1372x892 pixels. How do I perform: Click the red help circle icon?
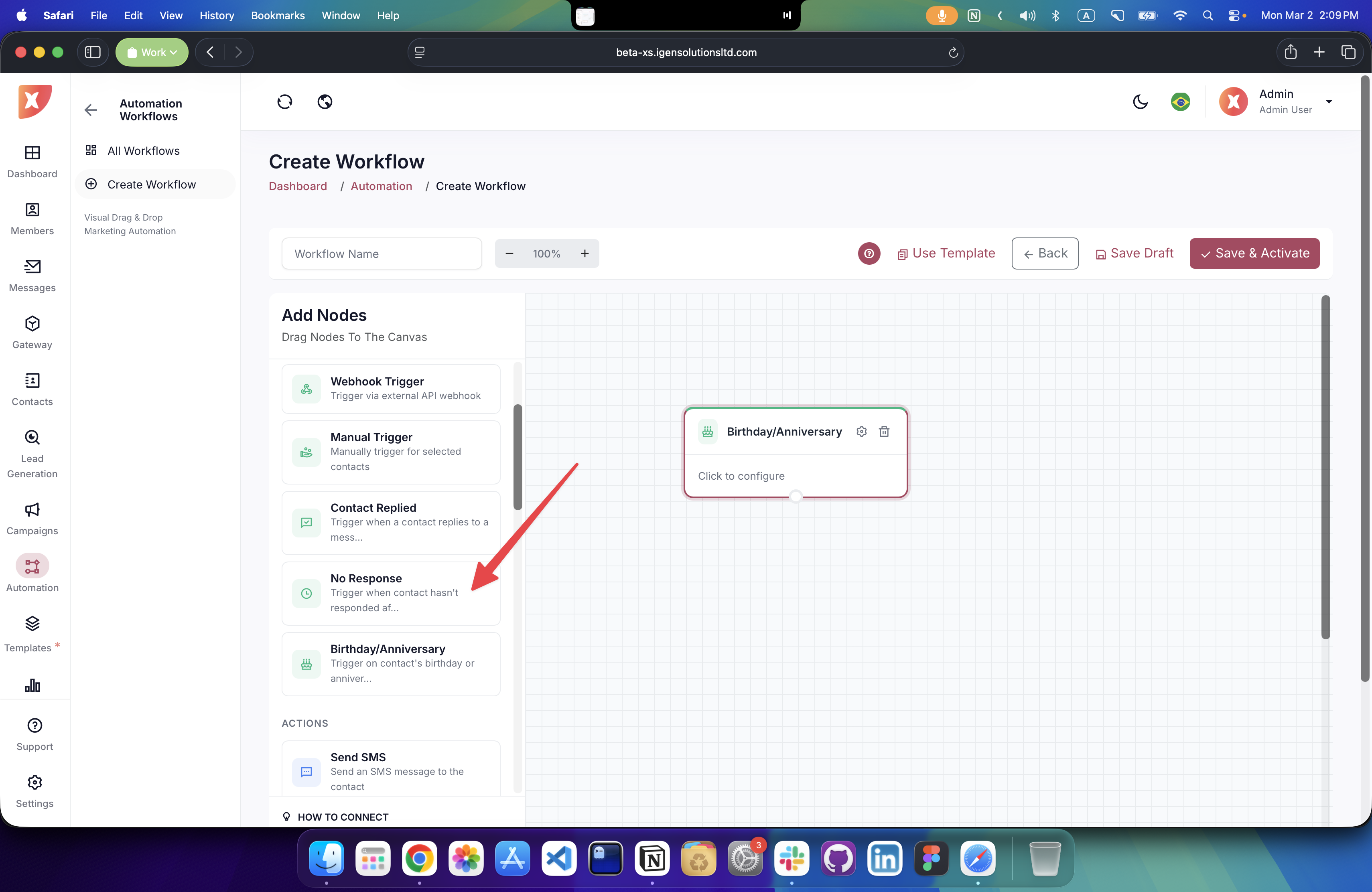pos(869,253)
